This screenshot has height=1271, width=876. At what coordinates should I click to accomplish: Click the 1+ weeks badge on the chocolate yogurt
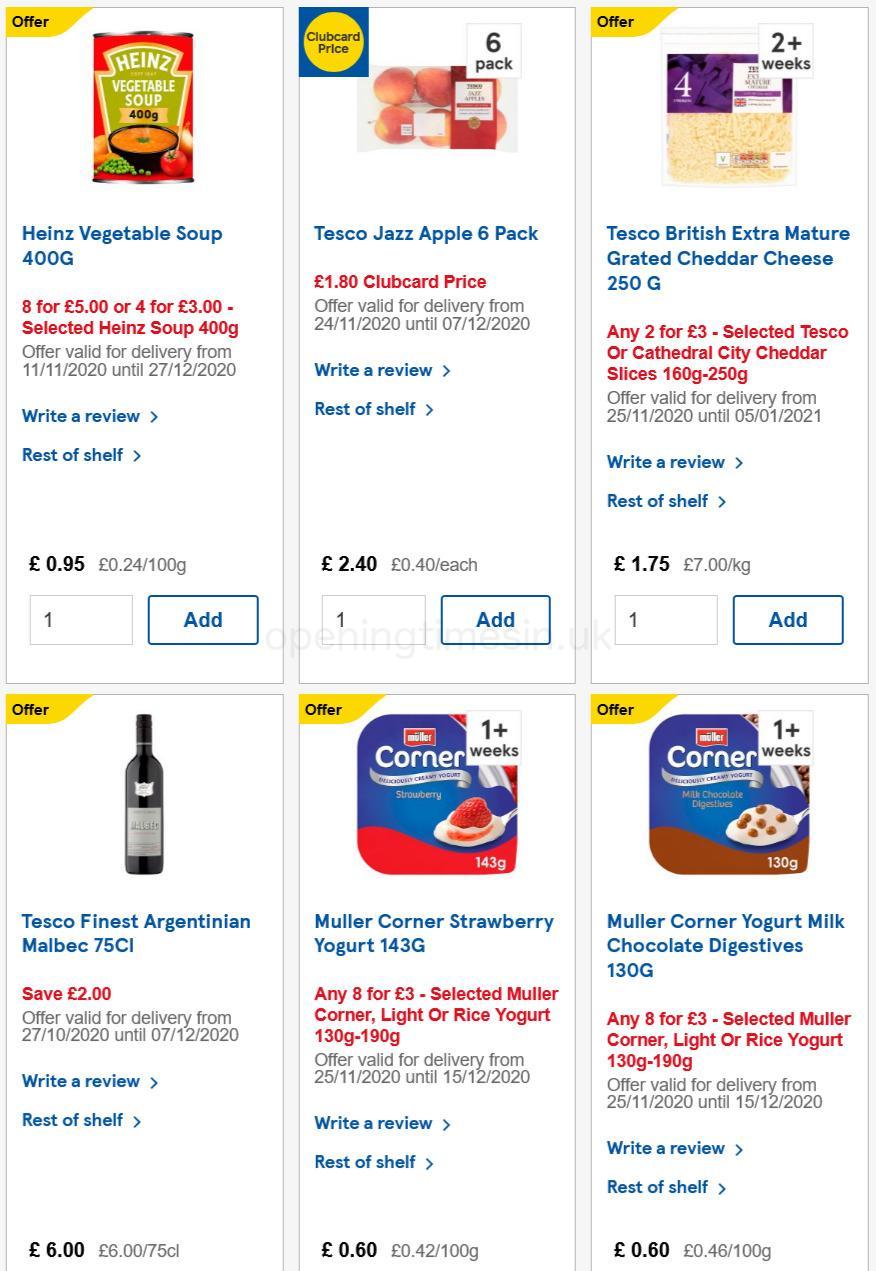pyautogui.click(x=785, y=740)
